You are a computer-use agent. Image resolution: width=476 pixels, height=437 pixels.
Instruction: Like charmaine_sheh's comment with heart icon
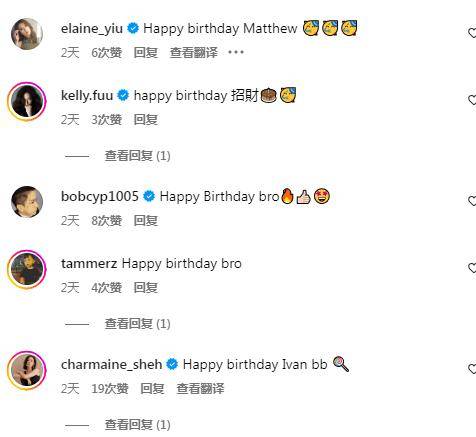click(x=472, y=369)
